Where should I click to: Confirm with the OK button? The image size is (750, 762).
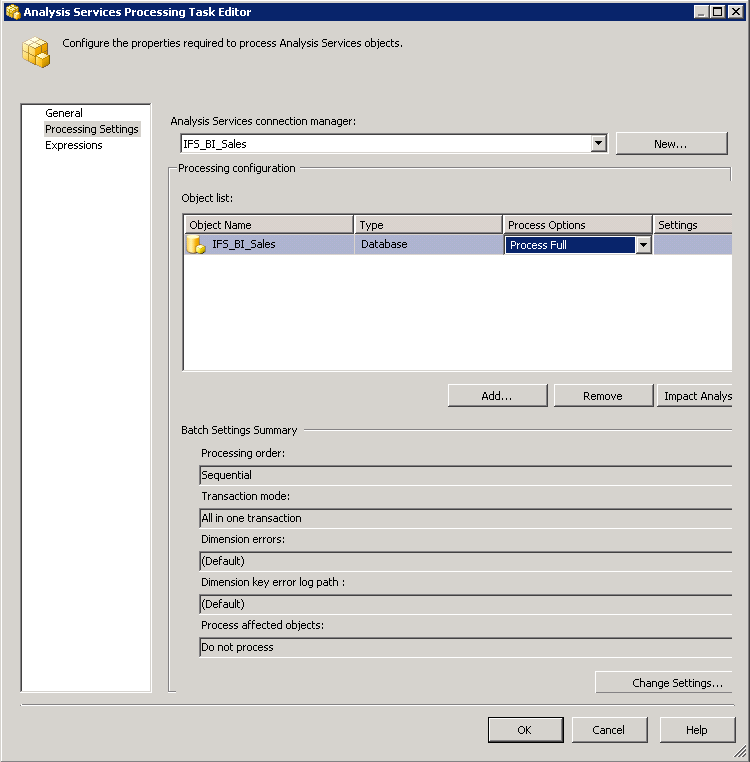coord(525,730)
